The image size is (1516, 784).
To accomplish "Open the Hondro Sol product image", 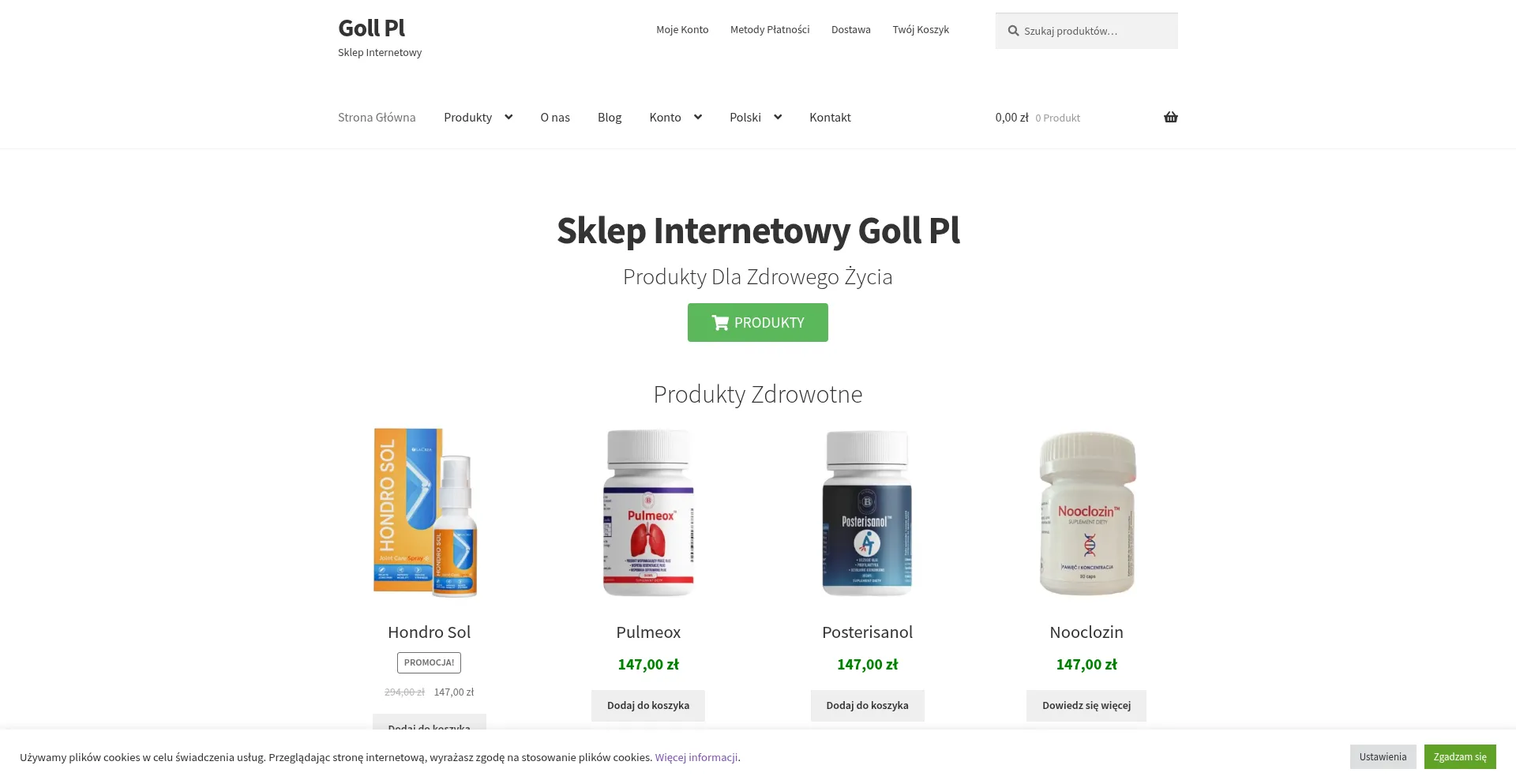I will coord(429,512).
